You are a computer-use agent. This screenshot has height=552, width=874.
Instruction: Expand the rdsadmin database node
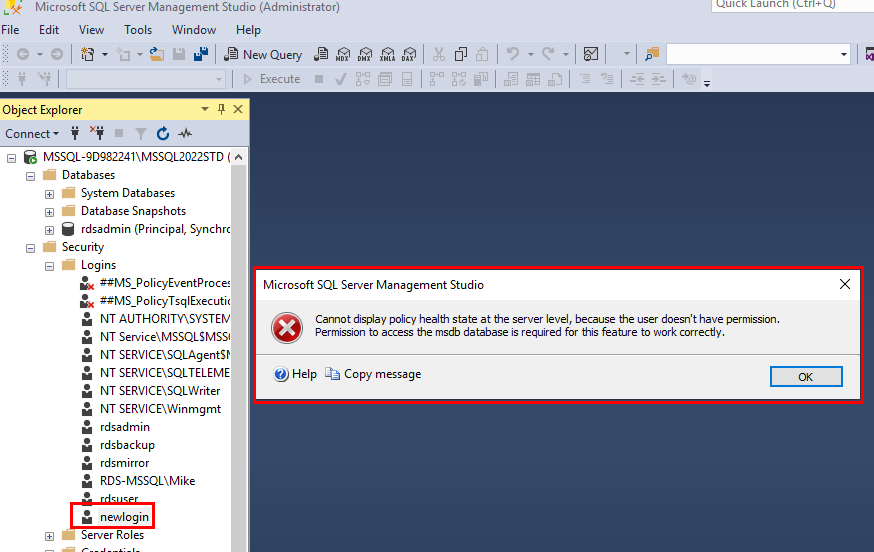tap(49, 230)
